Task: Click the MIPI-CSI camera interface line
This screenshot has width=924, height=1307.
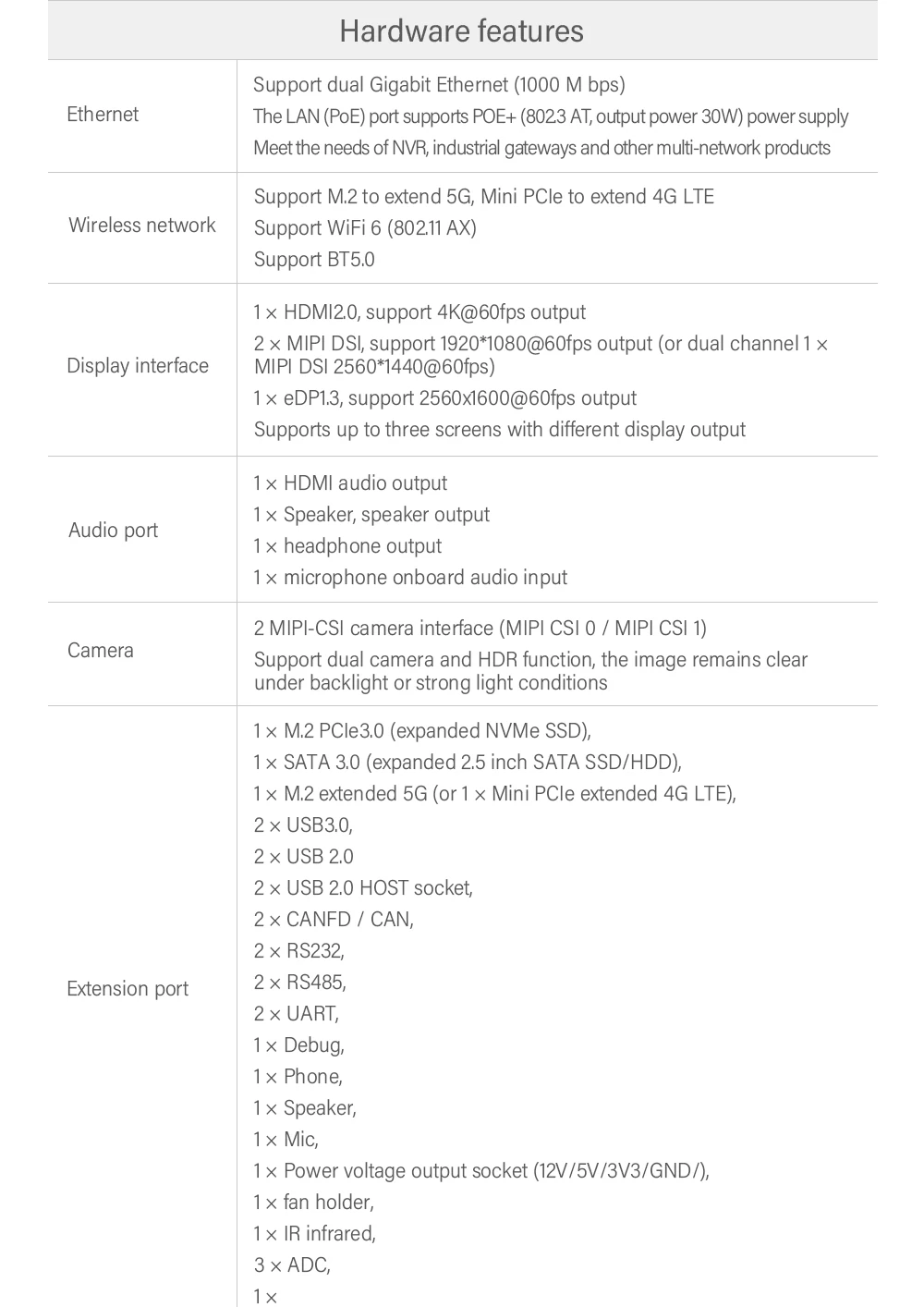Action: tap(480, 629)
